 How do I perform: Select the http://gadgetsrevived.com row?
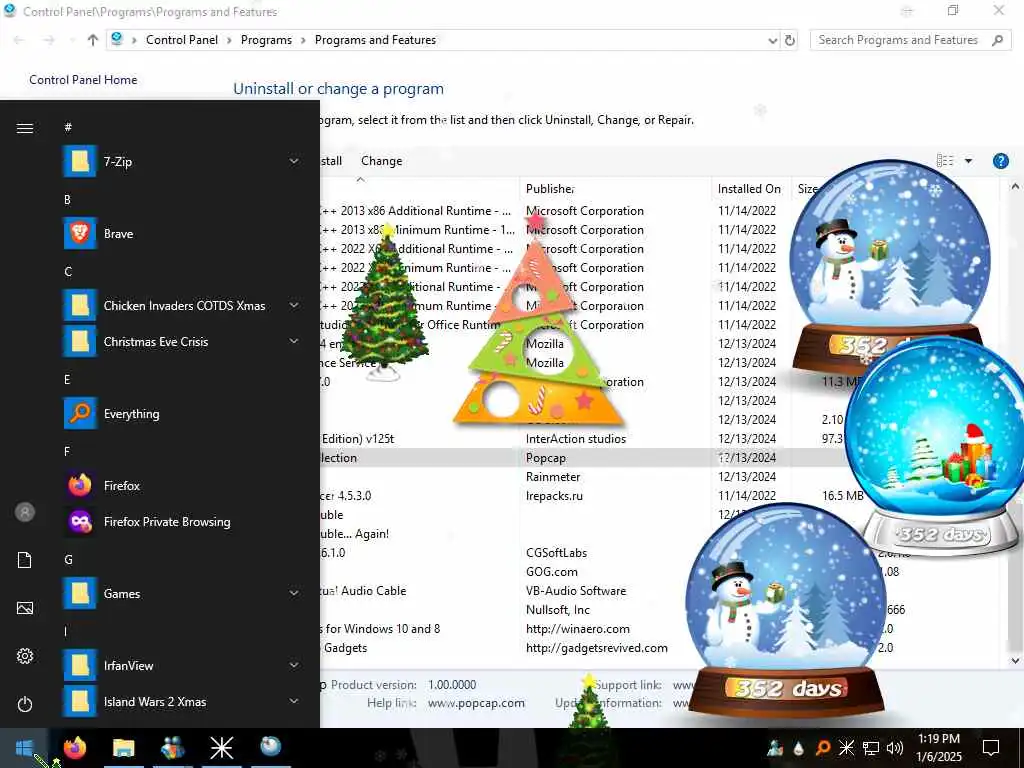tap(597, 648)
